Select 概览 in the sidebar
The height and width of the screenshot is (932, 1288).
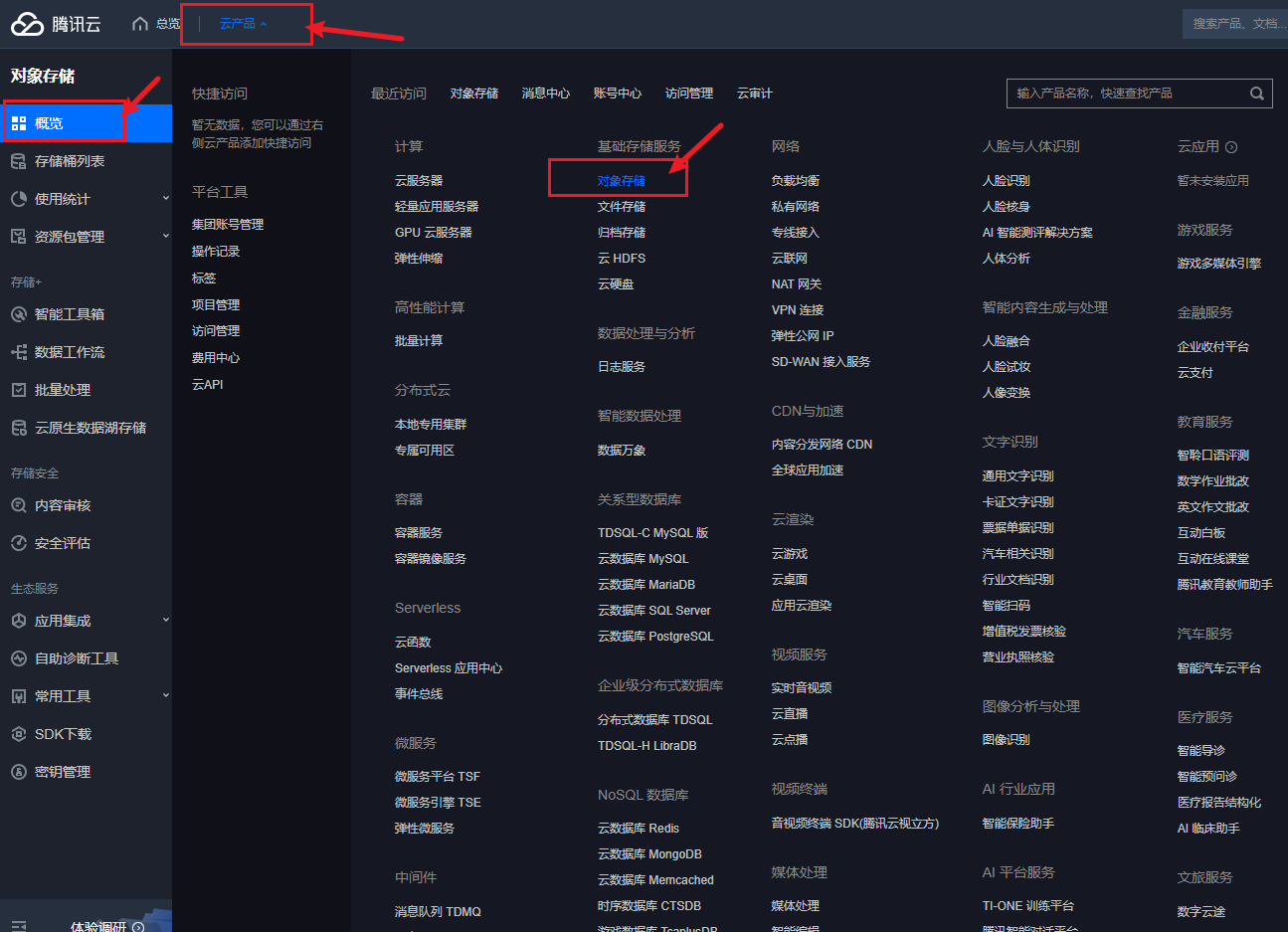tap(86, 123)
